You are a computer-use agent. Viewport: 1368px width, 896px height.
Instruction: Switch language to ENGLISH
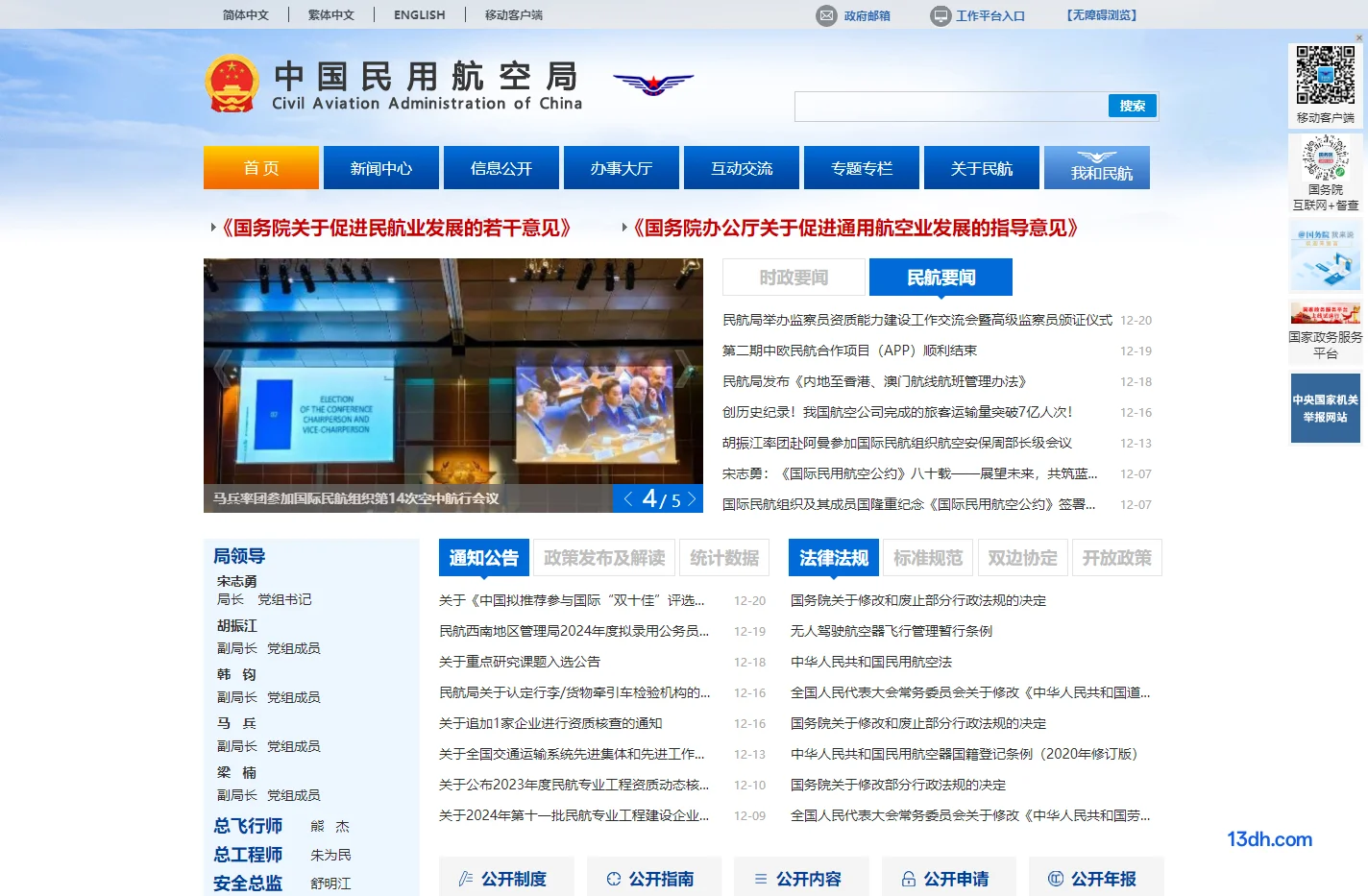click(420, 15)
